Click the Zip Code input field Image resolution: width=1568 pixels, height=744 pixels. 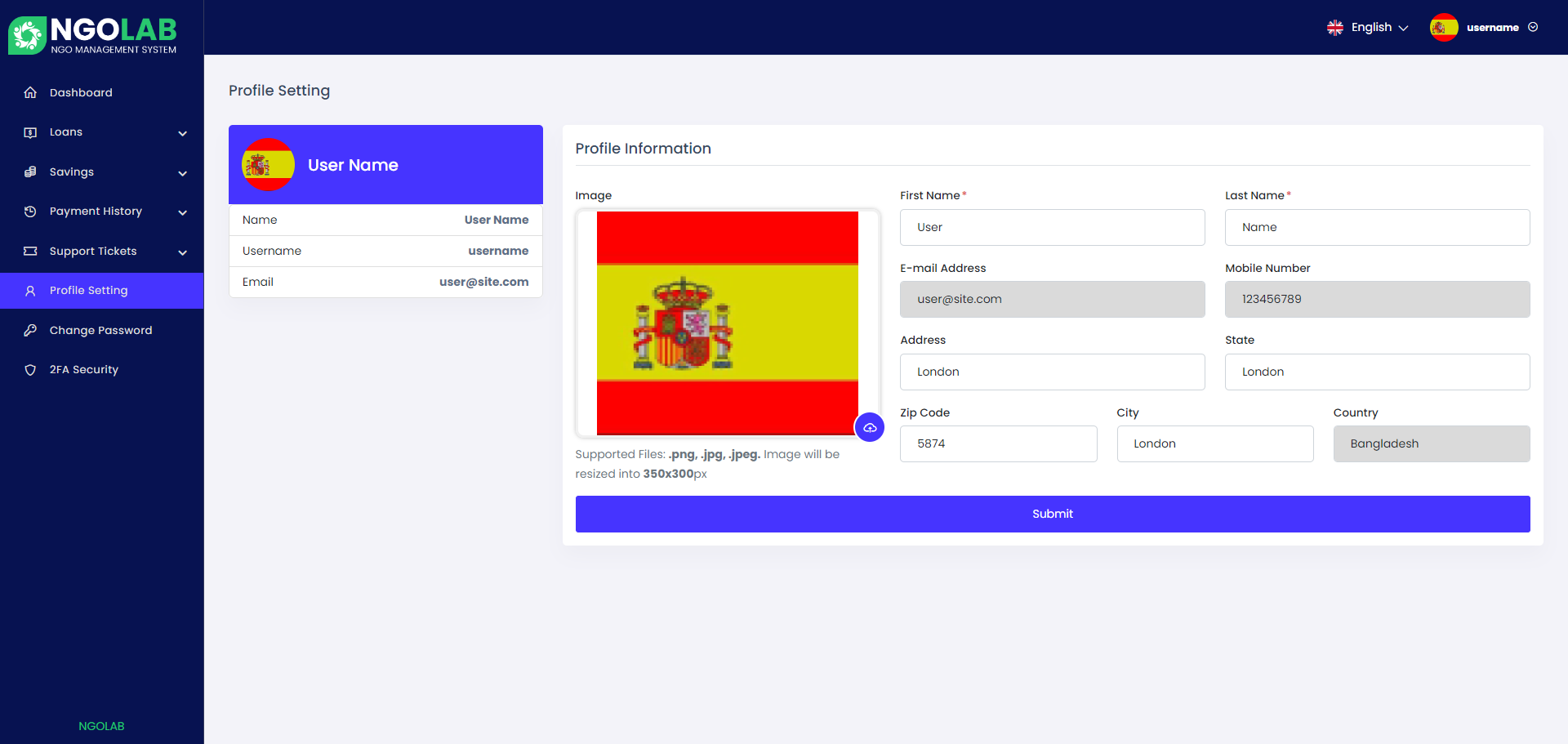click(999, 443)
